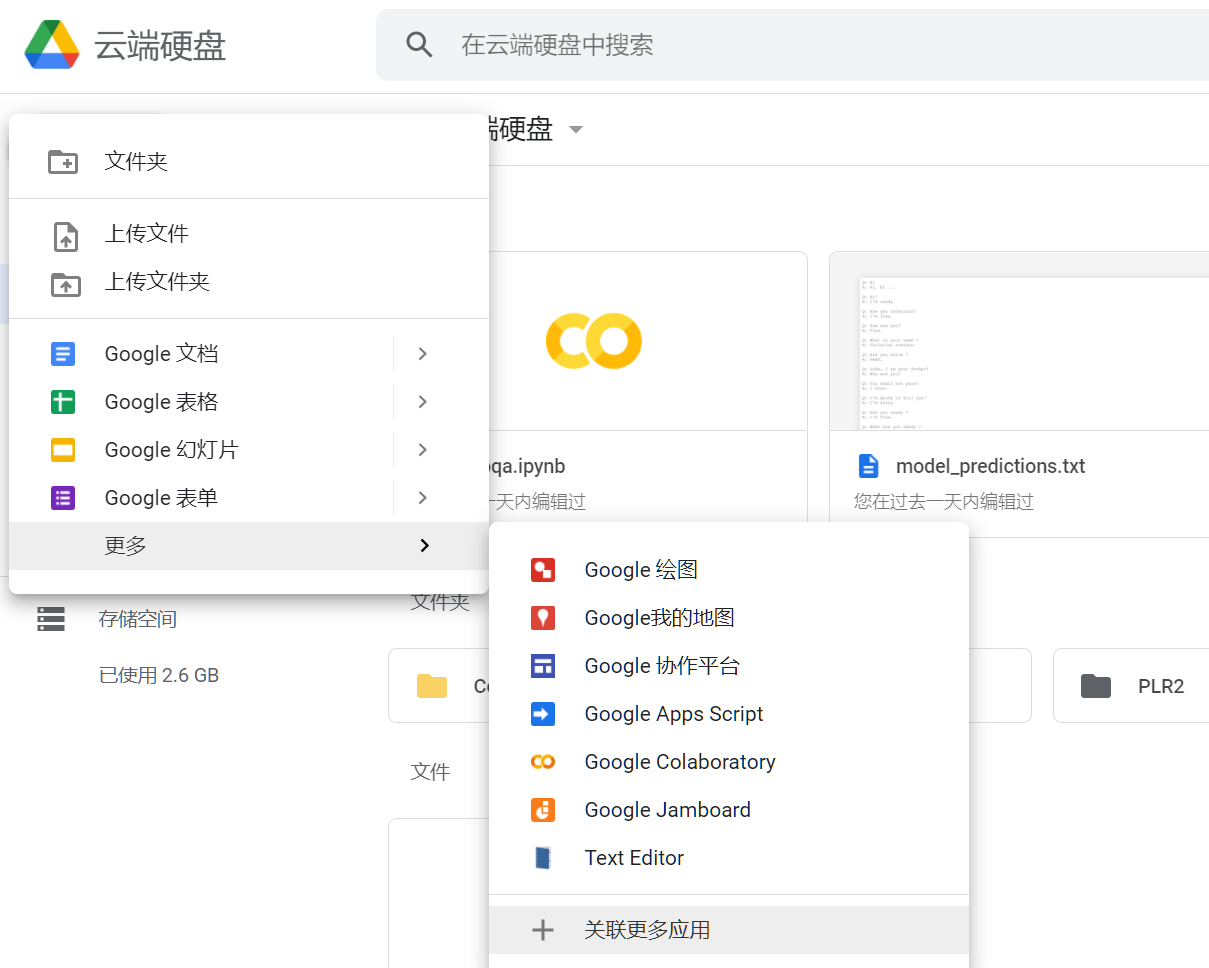Click the Text Editor notebook icon
The height and width of the screenshot is (968, 1209).
[543, 858]
